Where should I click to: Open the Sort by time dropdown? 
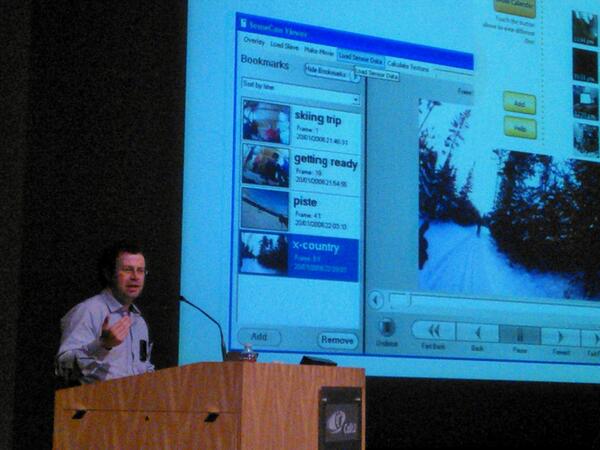[x=301, y=92]
